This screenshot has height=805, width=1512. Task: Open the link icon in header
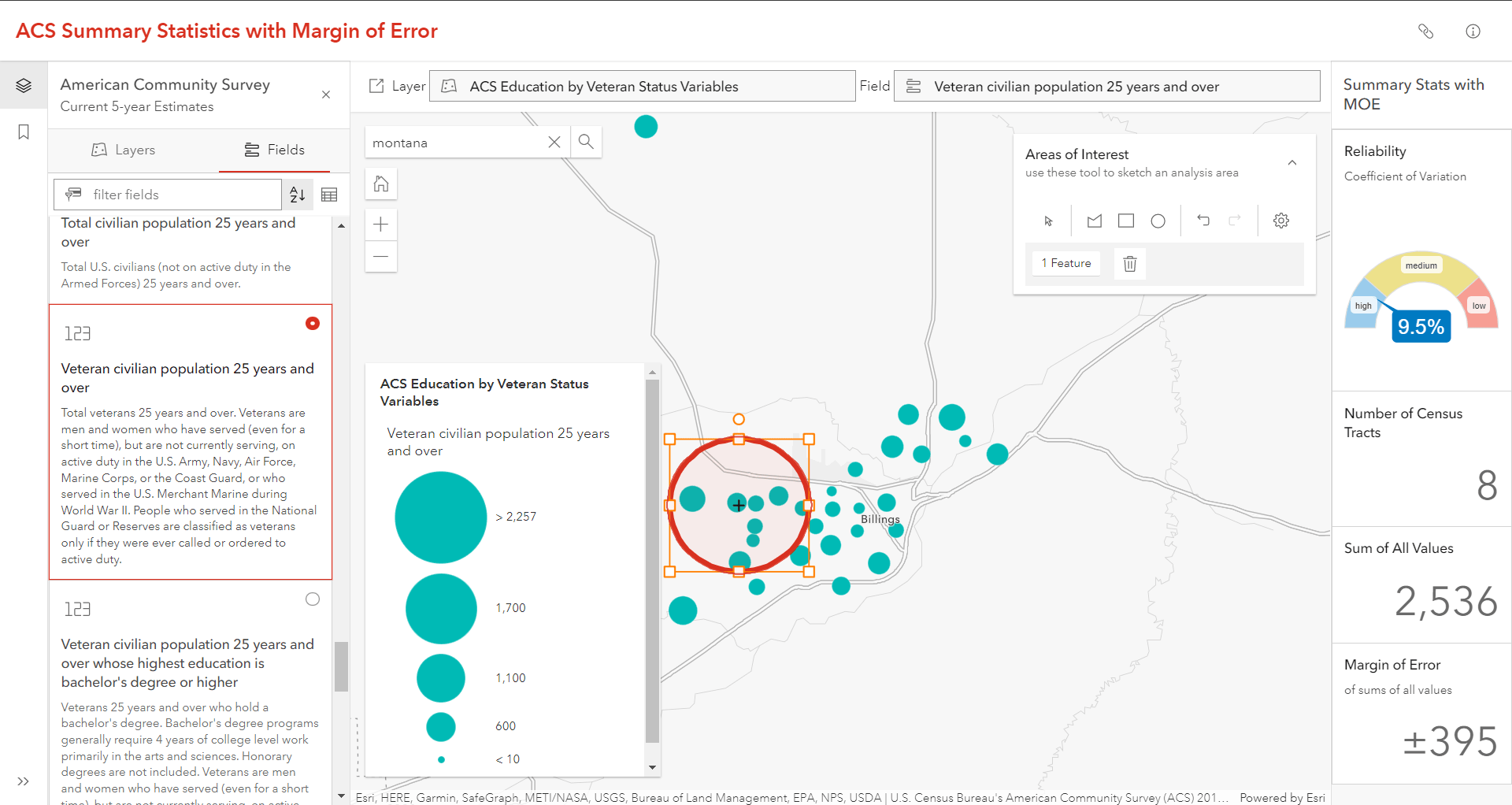[x=1425, y=32]
